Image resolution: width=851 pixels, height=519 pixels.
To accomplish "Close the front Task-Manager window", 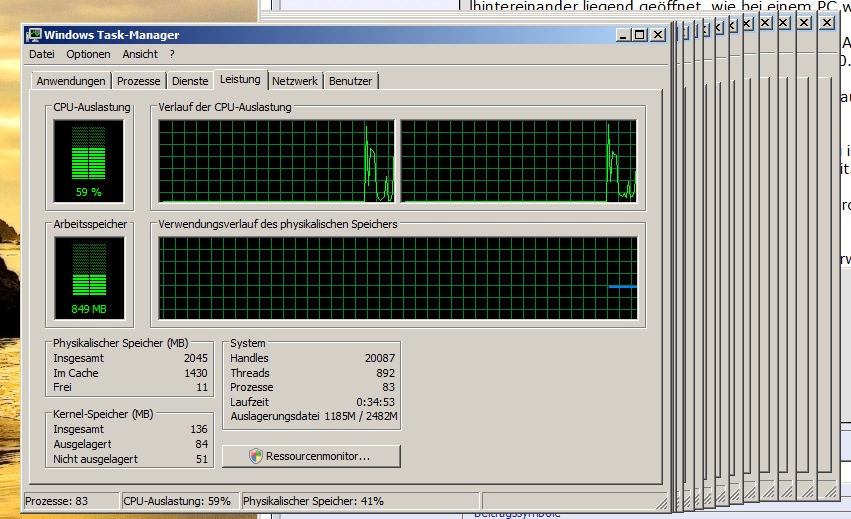I will (658, 35).
